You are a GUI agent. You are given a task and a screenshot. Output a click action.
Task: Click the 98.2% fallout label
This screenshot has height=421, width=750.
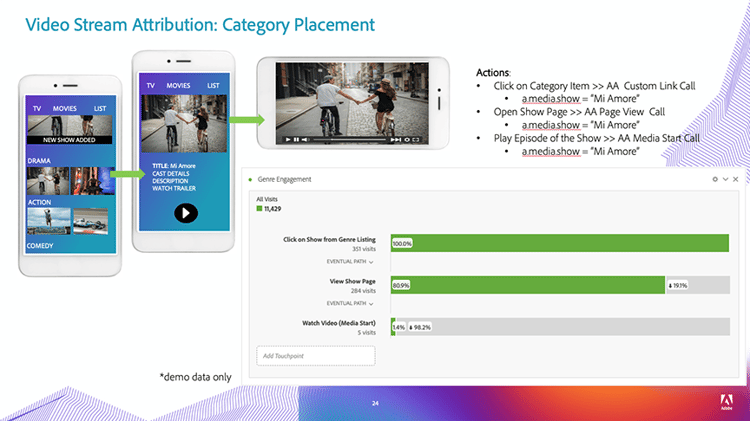419,327
